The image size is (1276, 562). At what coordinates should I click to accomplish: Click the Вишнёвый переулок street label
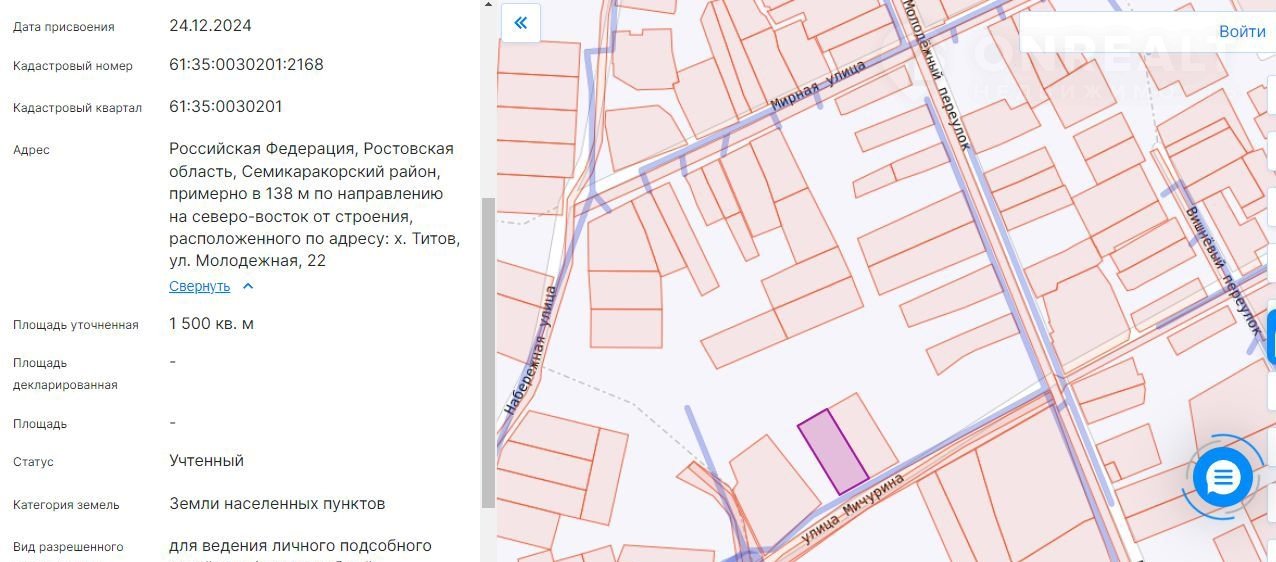tap(1220, 262)
